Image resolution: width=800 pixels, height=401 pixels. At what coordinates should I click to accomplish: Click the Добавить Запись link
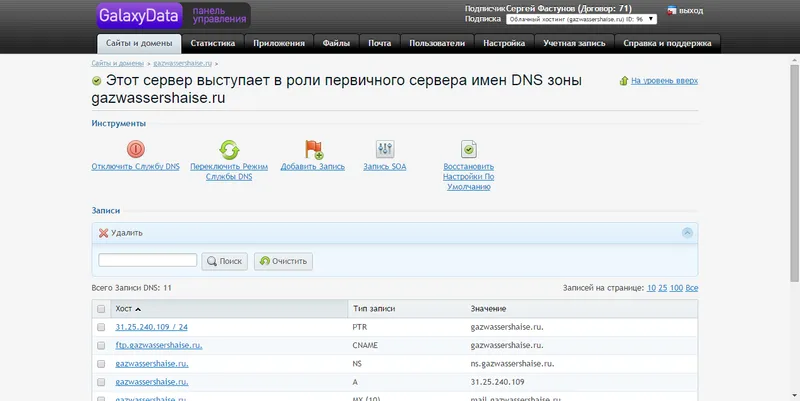pos(313,167)
